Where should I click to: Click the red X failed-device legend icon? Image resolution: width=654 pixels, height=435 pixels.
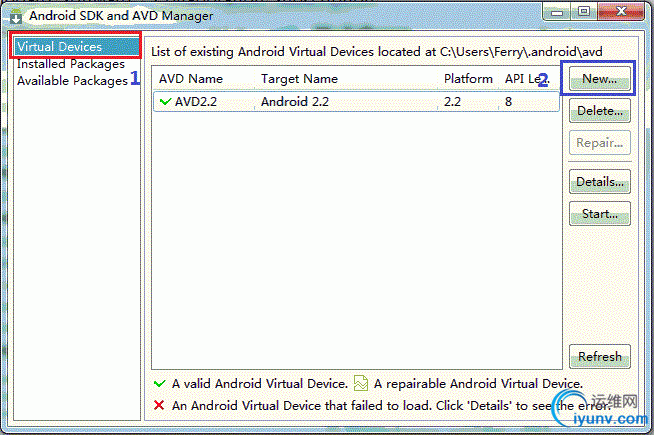pos(159,405)
